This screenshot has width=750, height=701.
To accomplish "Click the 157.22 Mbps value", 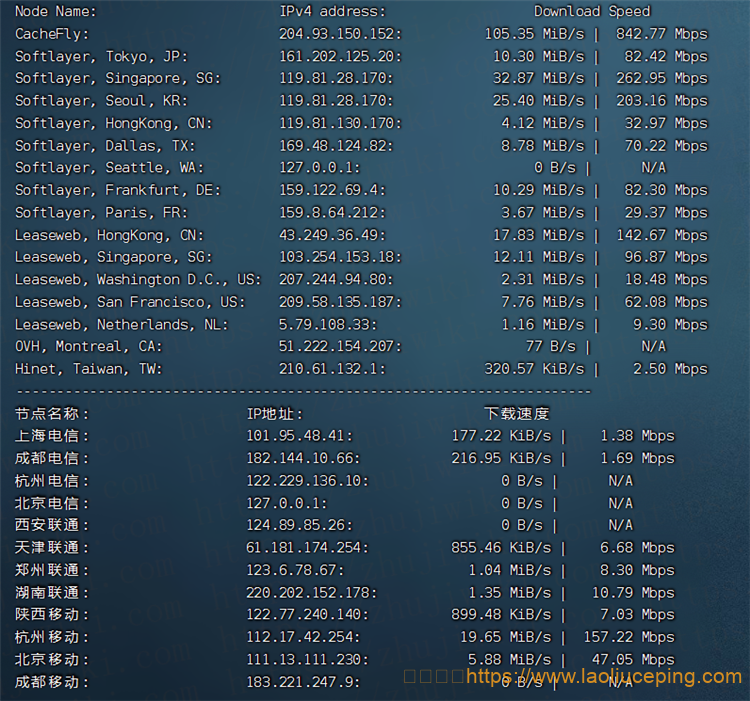I will coord(629,637).
